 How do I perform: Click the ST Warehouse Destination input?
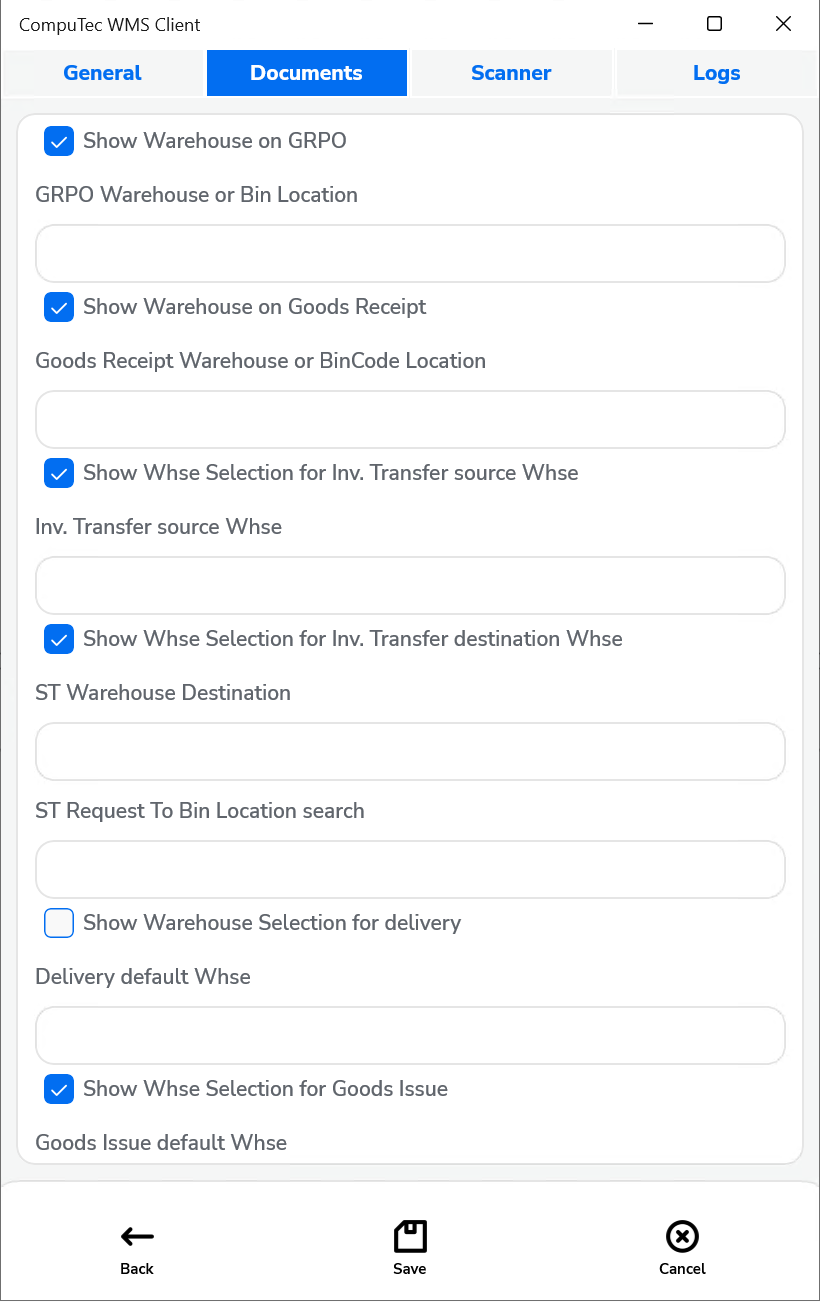[x=410, y=751]
